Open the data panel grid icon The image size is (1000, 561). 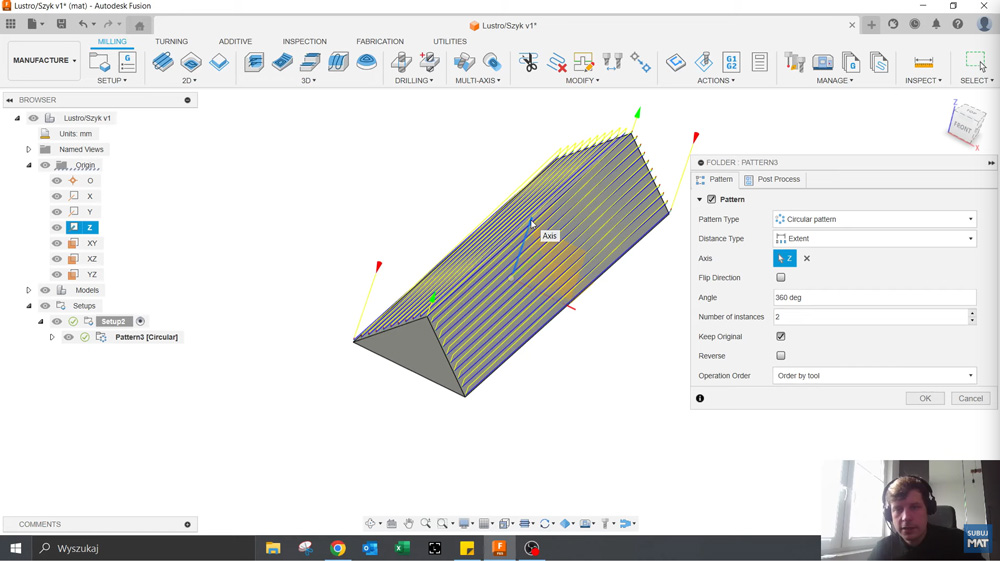[x=11, y=25]
